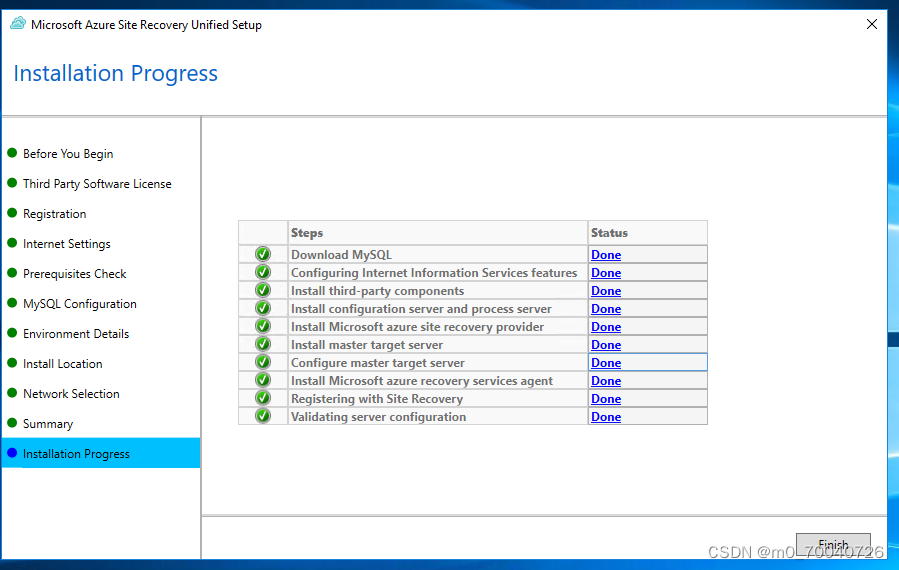This screenshot has height=570, width=899.
Task: Open Done link for Validating server configuration
Action: tap(606, 417)
